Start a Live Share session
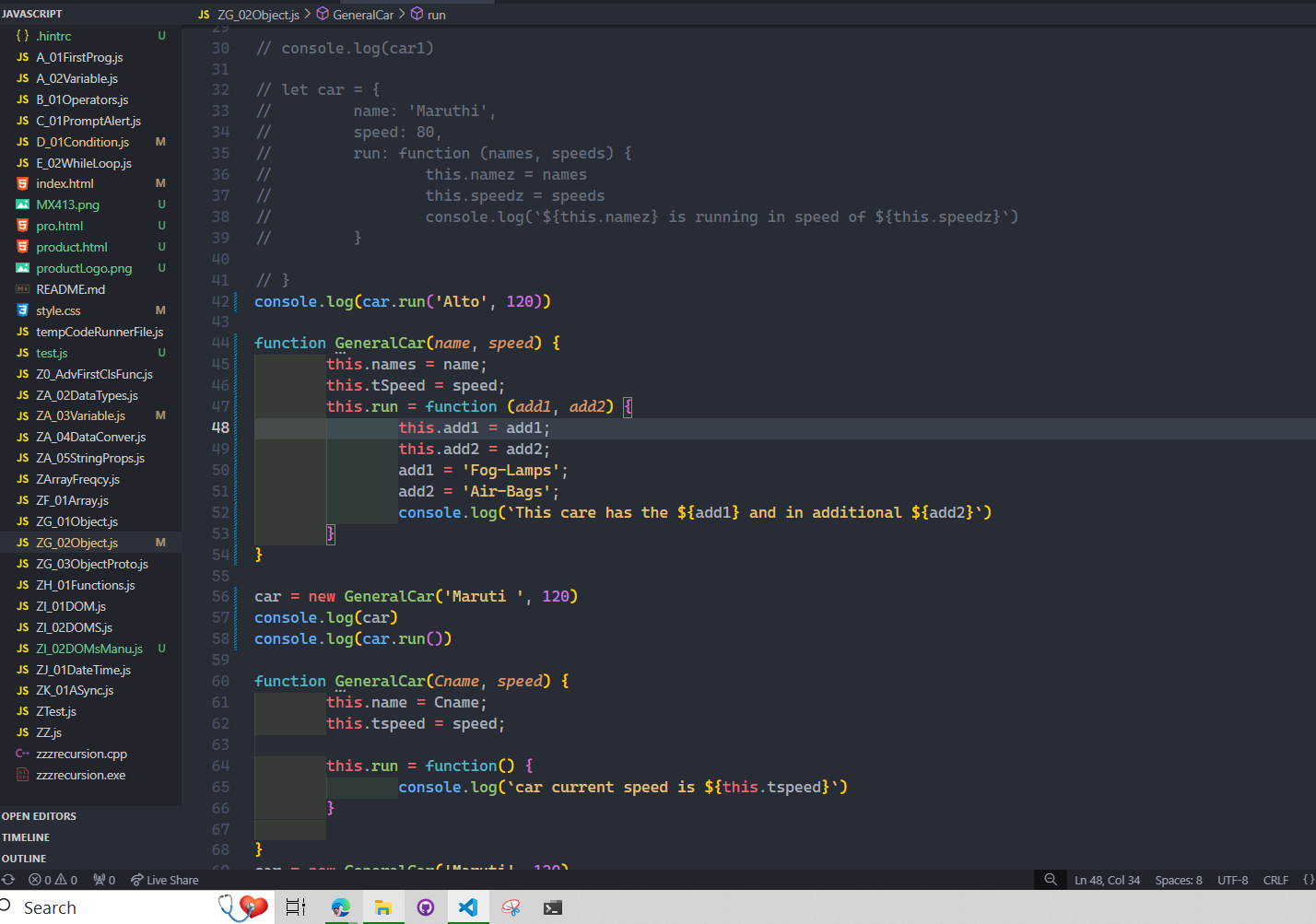1316x924 pixels. pyautogui.click(x=164, y=880)
